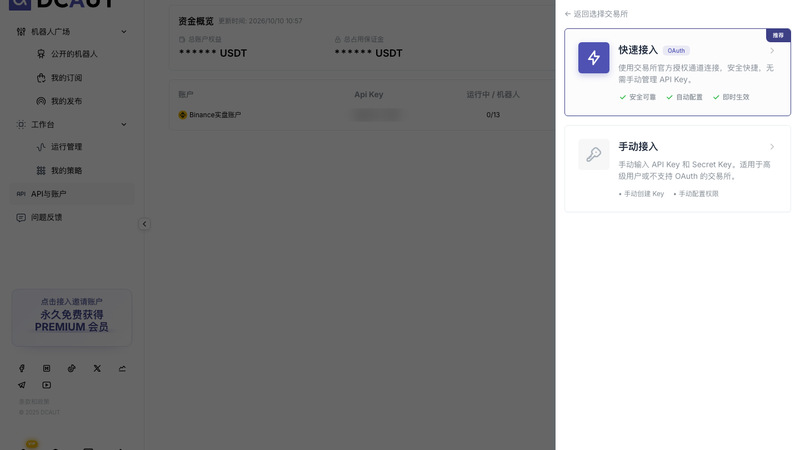Image resolution: width=800 pixels, height=450 pixels.
Task: Collapse the 工作台 section chevron
Action: (x=123, y=124)
